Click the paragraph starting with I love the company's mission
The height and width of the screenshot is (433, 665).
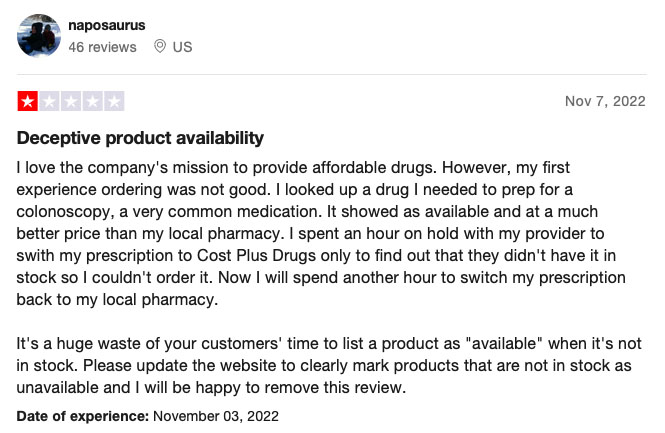pyautogui.click(x=321, y=234)
